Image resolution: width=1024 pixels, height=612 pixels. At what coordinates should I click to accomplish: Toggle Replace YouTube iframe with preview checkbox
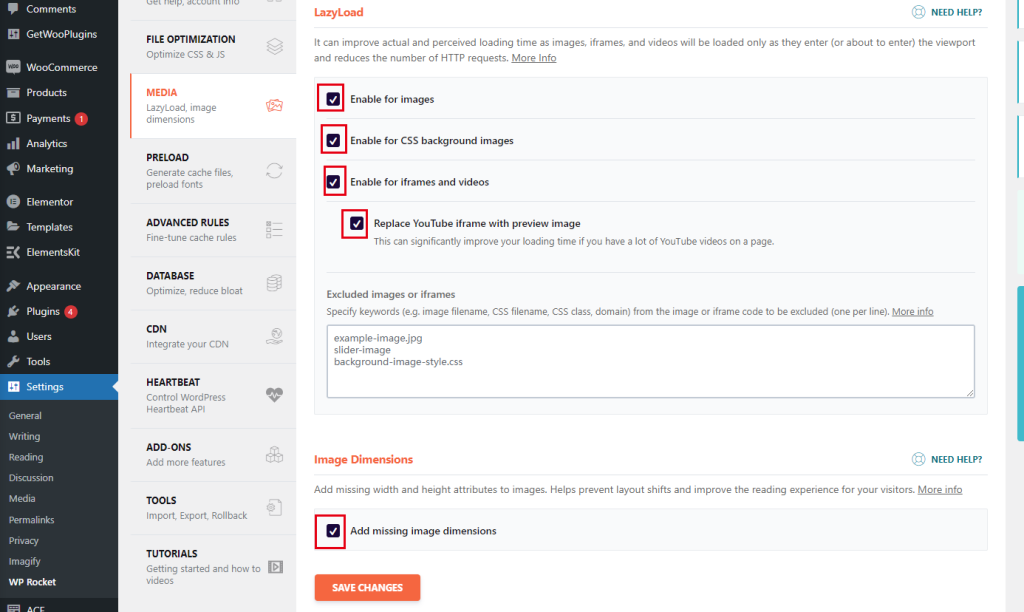[x=357, y=223]
